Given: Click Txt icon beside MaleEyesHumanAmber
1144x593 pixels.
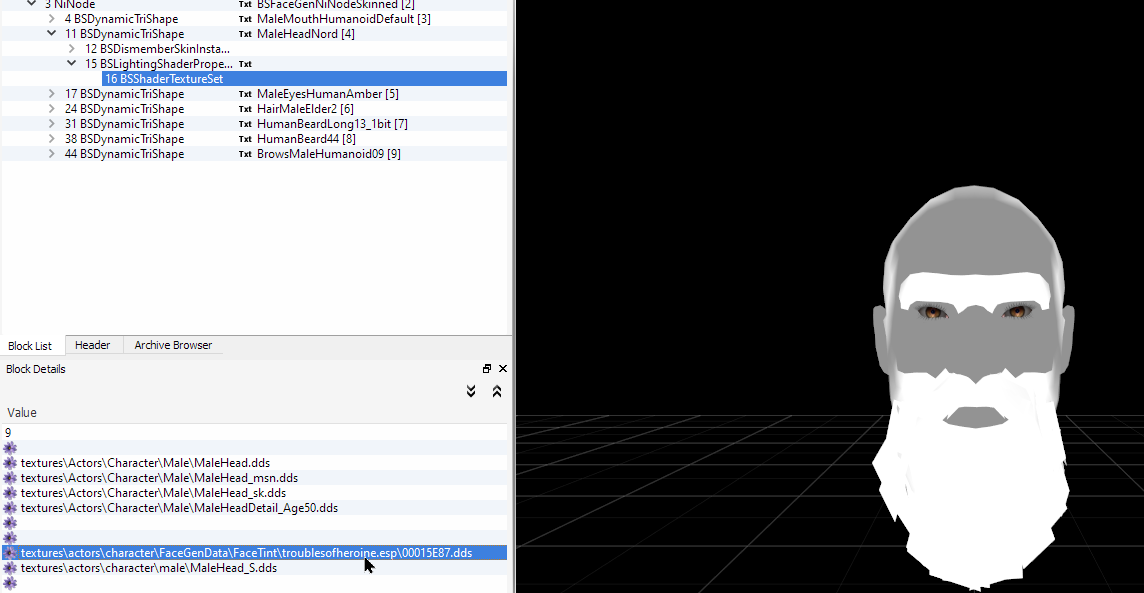Looking at the screenshot, I should click(245, 94).
